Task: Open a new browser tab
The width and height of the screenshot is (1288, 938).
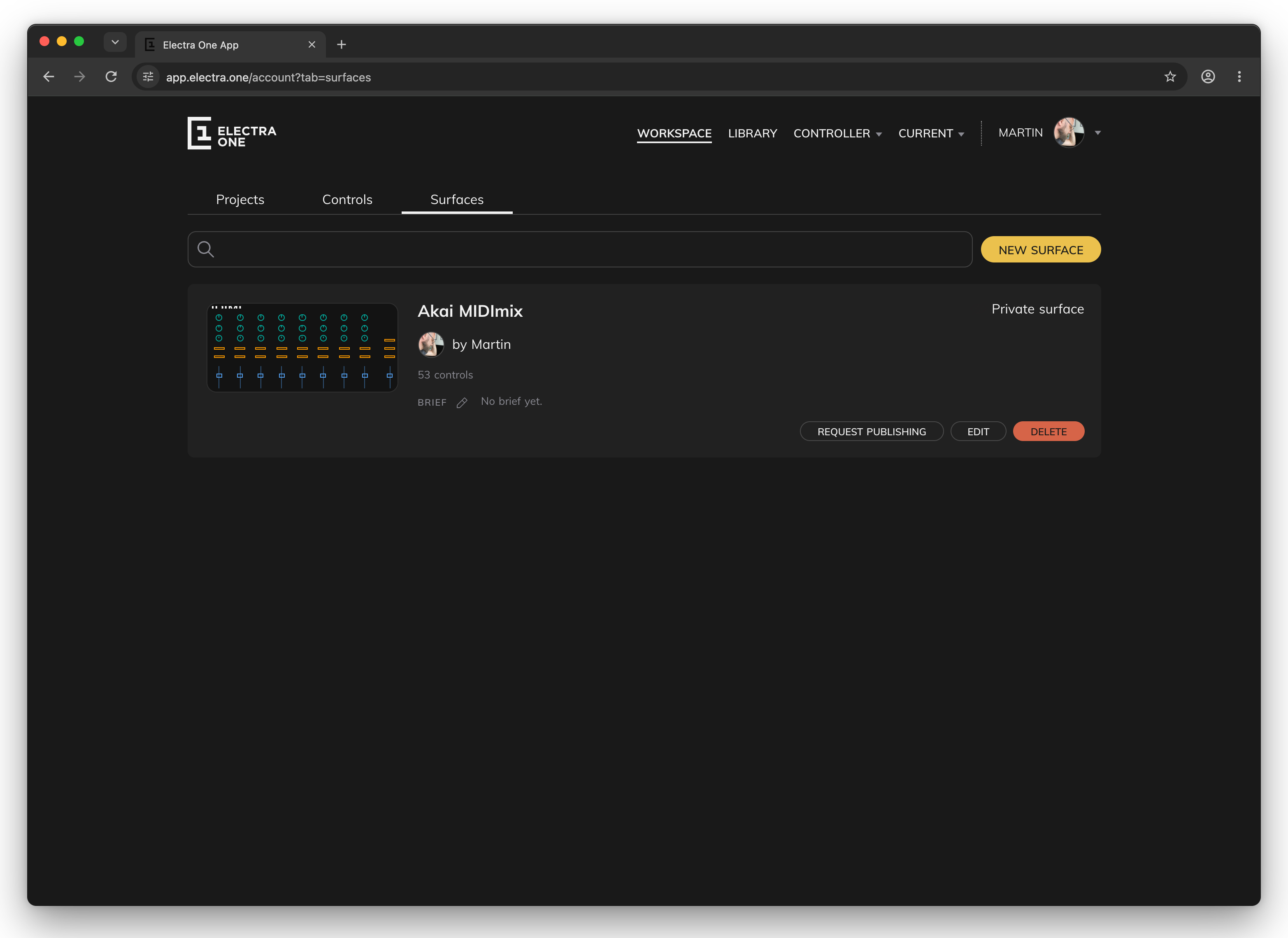Action: pos(341,44)
